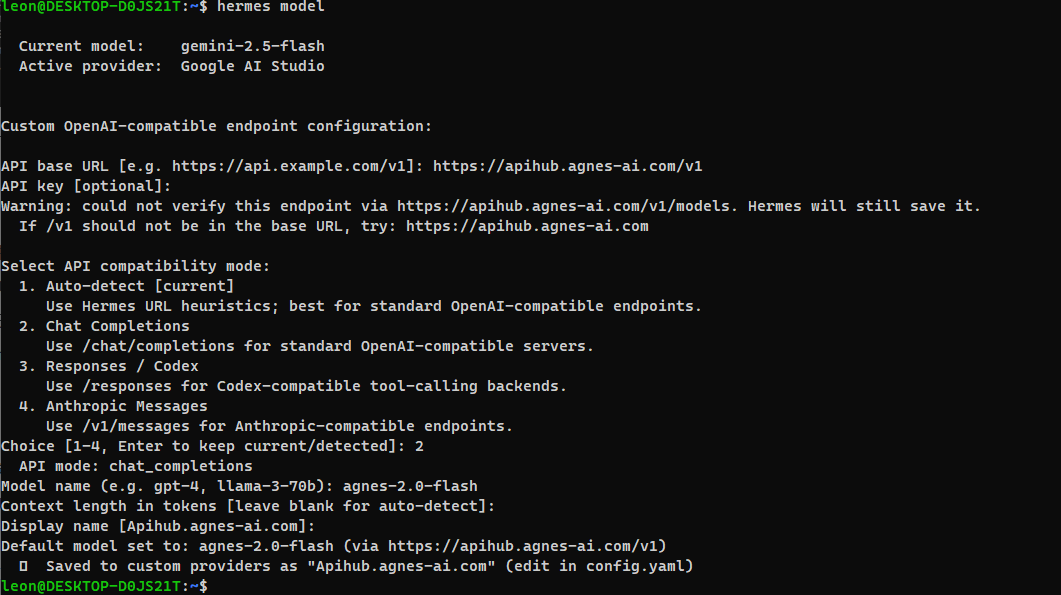Screen dimensions: 1061x595
Task: Click the entered choice '2' value
Action: pyautogui.click(x=420, y=446)
